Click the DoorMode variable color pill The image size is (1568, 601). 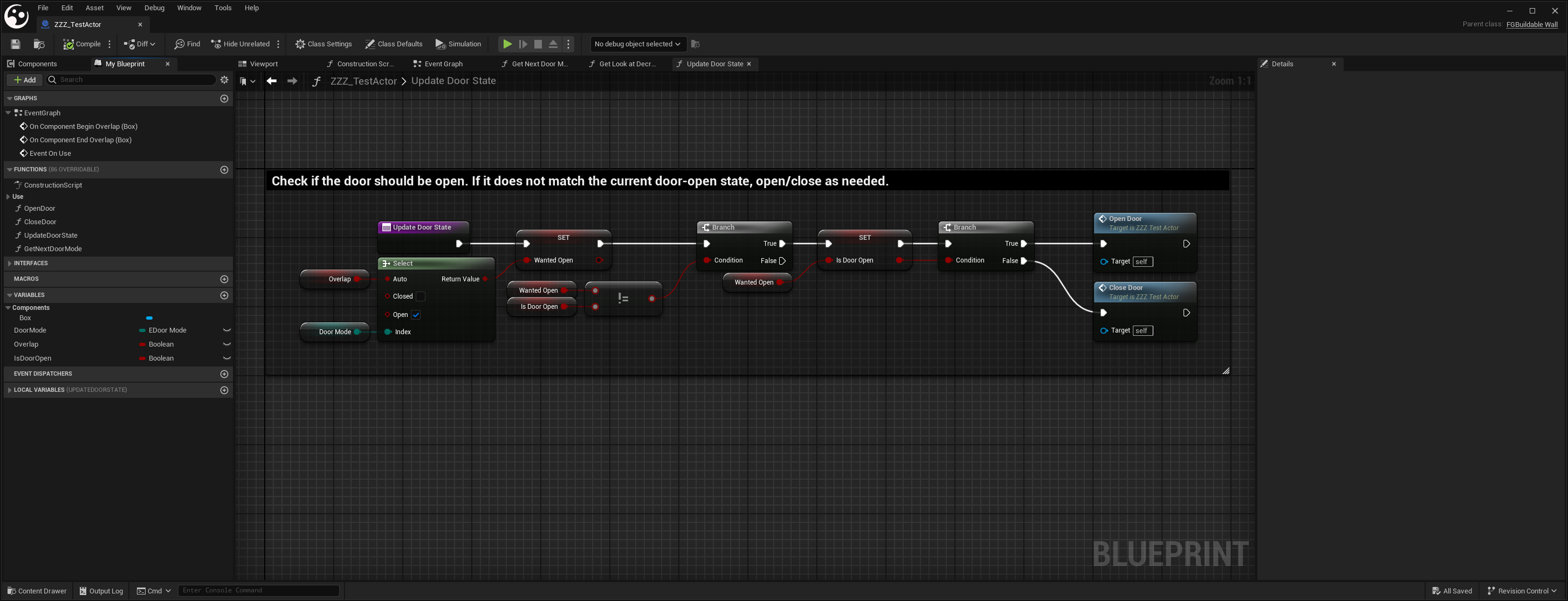tap(142, 330)
